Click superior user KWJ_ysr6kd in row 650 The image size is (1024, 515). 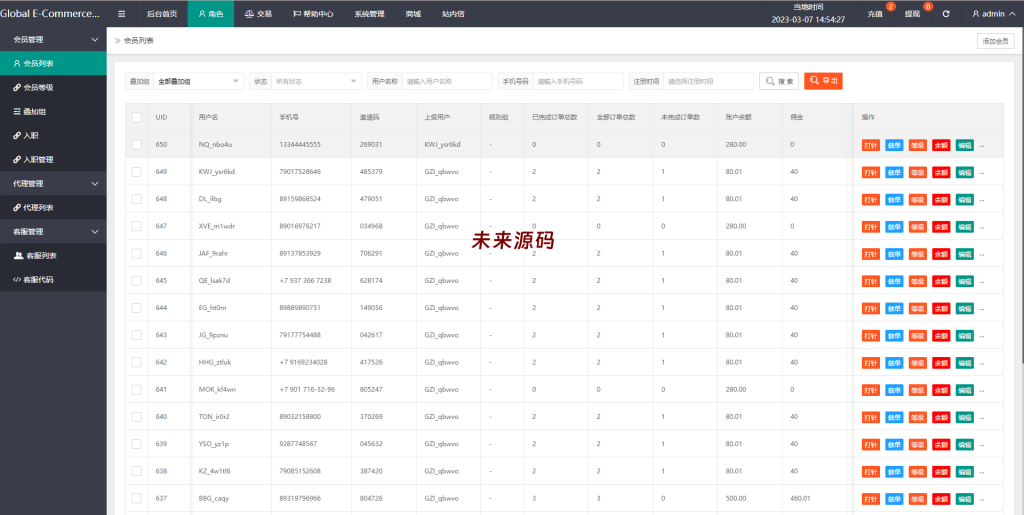[443, 145]
